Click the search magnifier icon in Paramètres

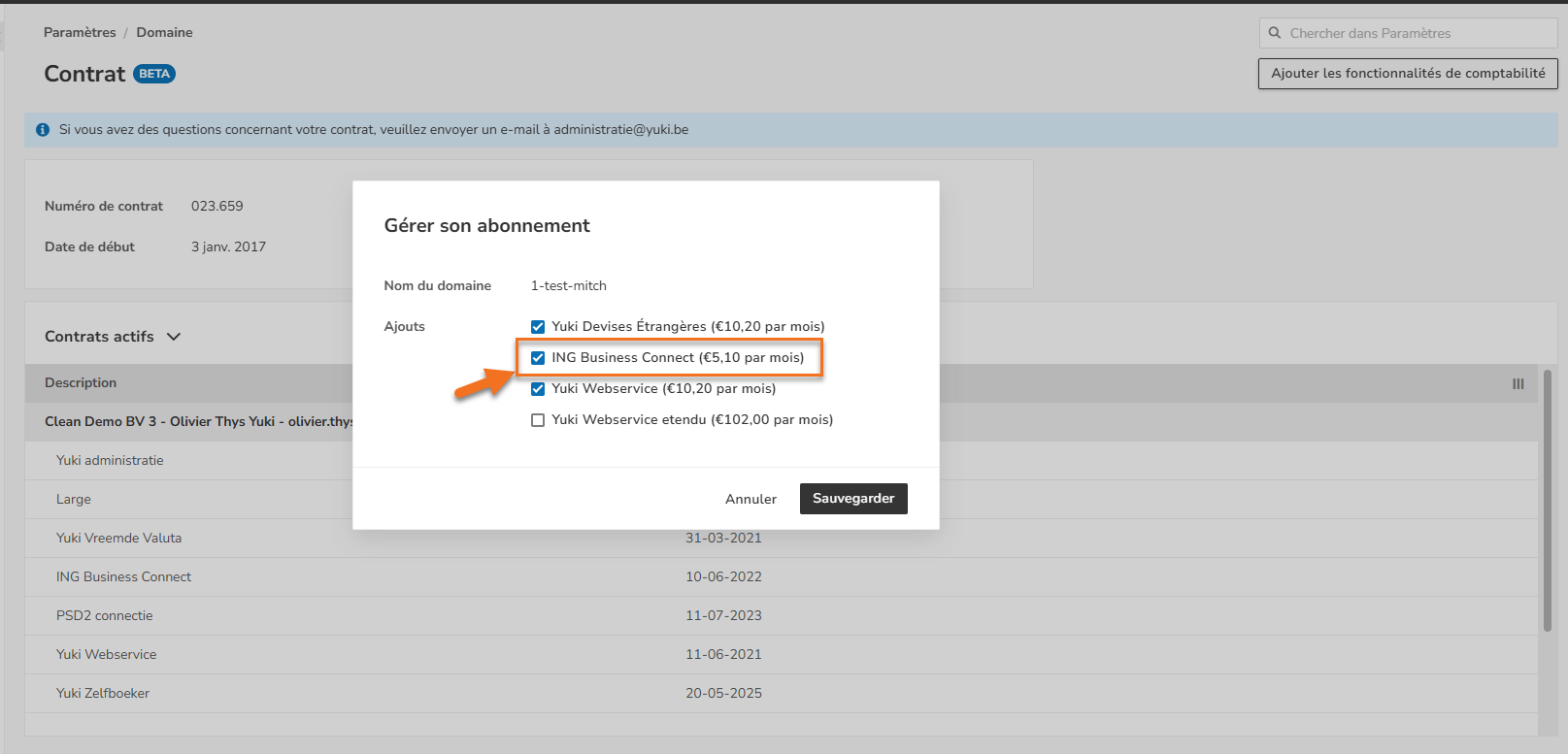tap(1275, 33)
